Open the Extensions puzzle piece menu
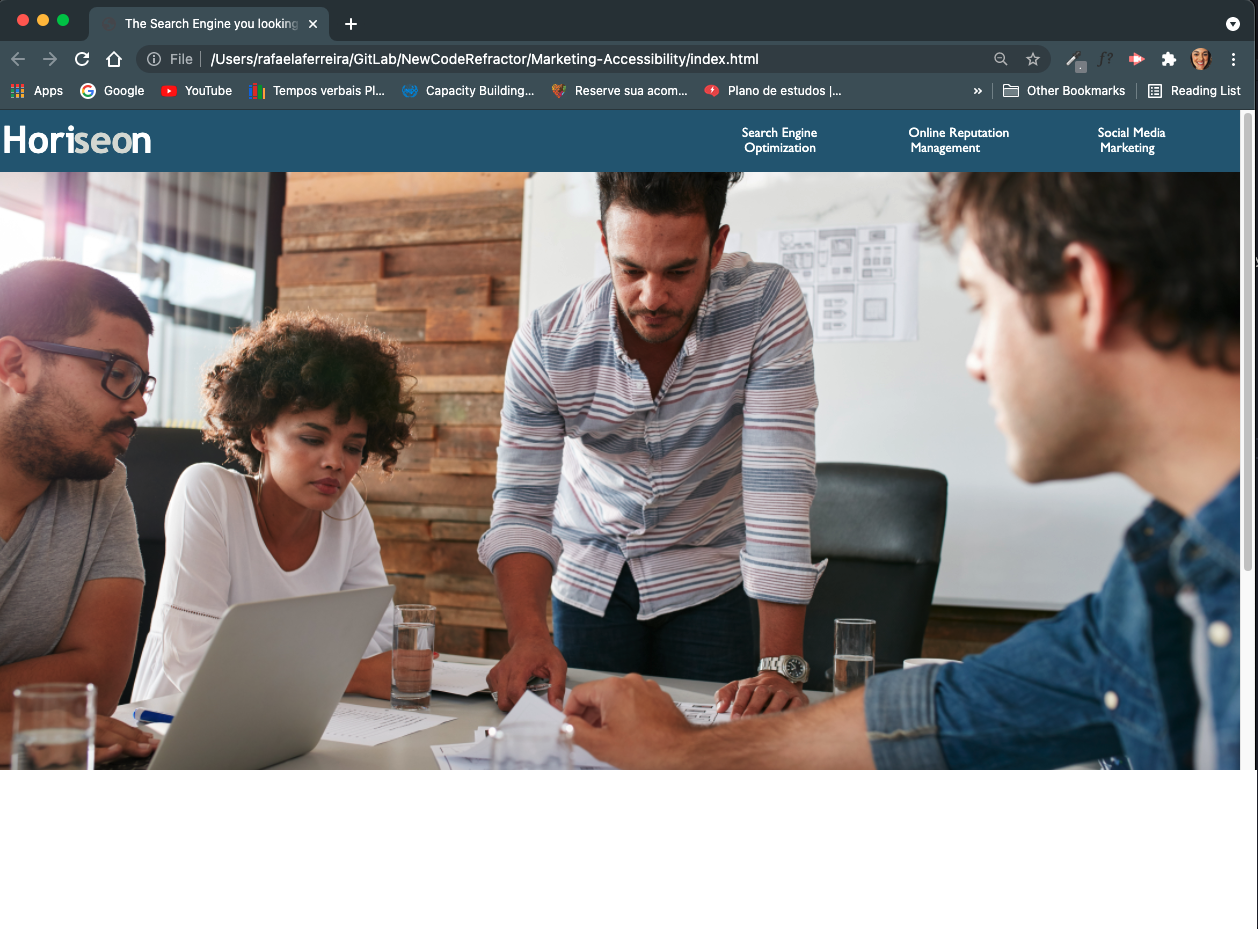The width and height of the screenshot is (1258, 929). (1169, 59)
